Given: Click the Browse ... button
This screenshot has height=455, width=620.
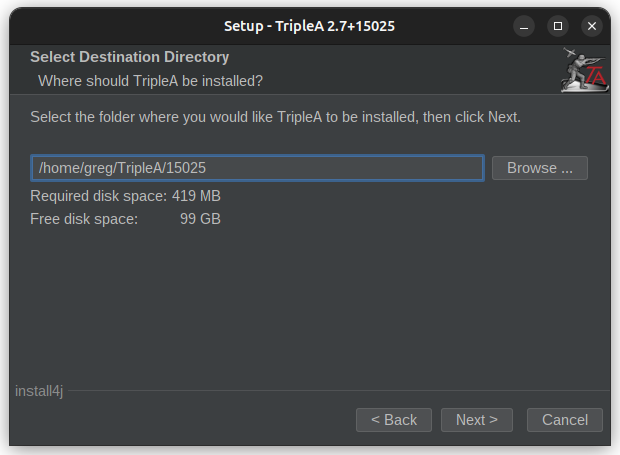Looking at the screenshot, I should coord(540,168).
